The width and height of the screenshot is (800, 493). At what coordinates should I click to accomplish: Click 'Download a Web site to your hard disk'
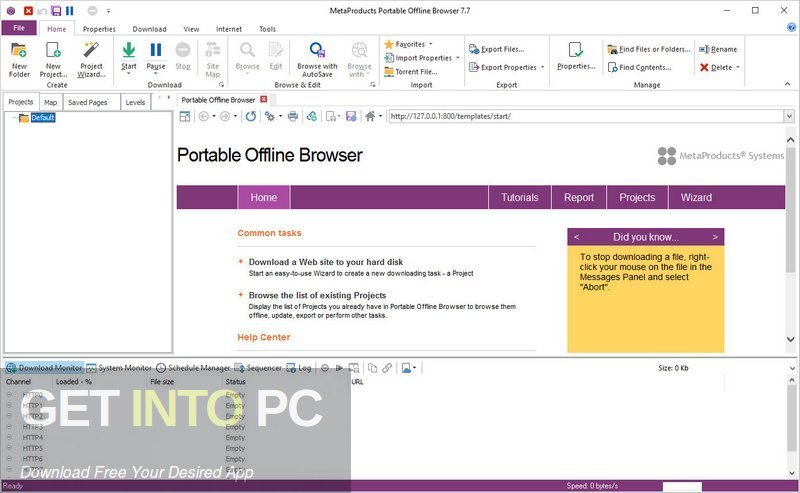[x=326, y=262]
